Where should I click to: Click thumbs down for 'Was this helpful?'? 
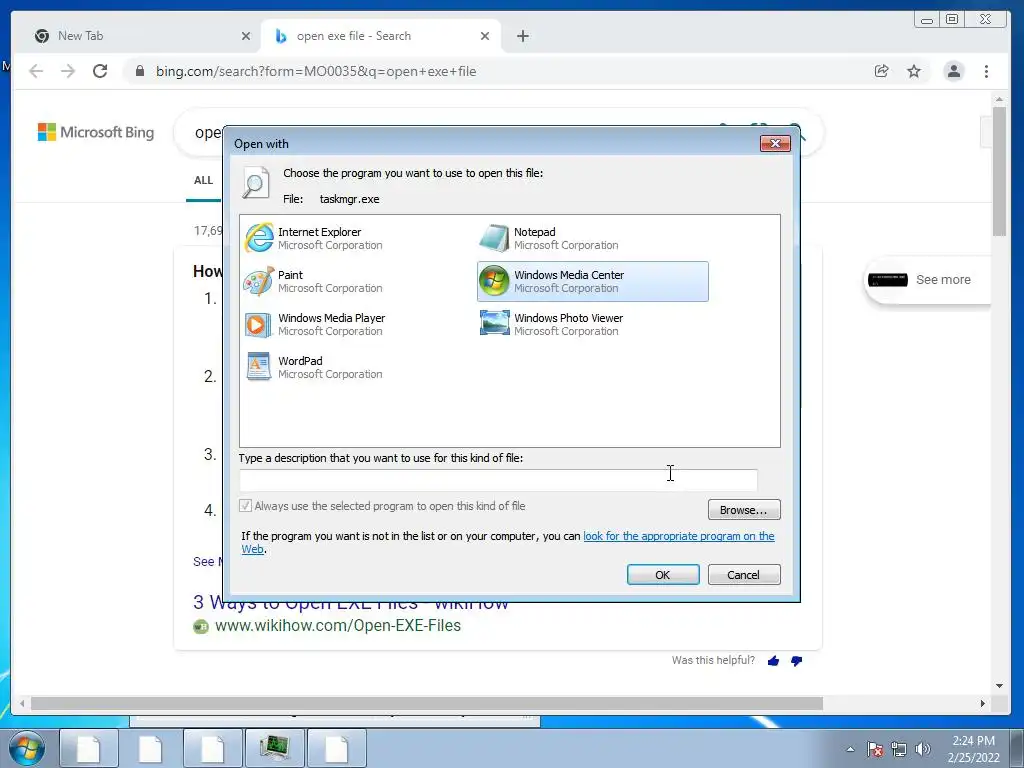click(796, 661)
